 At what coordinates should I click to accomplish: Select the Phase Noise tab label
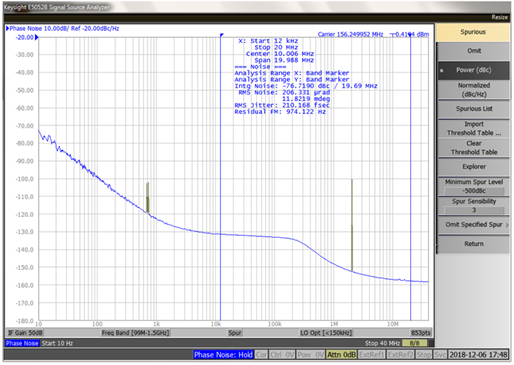click(x=22, y=343)
